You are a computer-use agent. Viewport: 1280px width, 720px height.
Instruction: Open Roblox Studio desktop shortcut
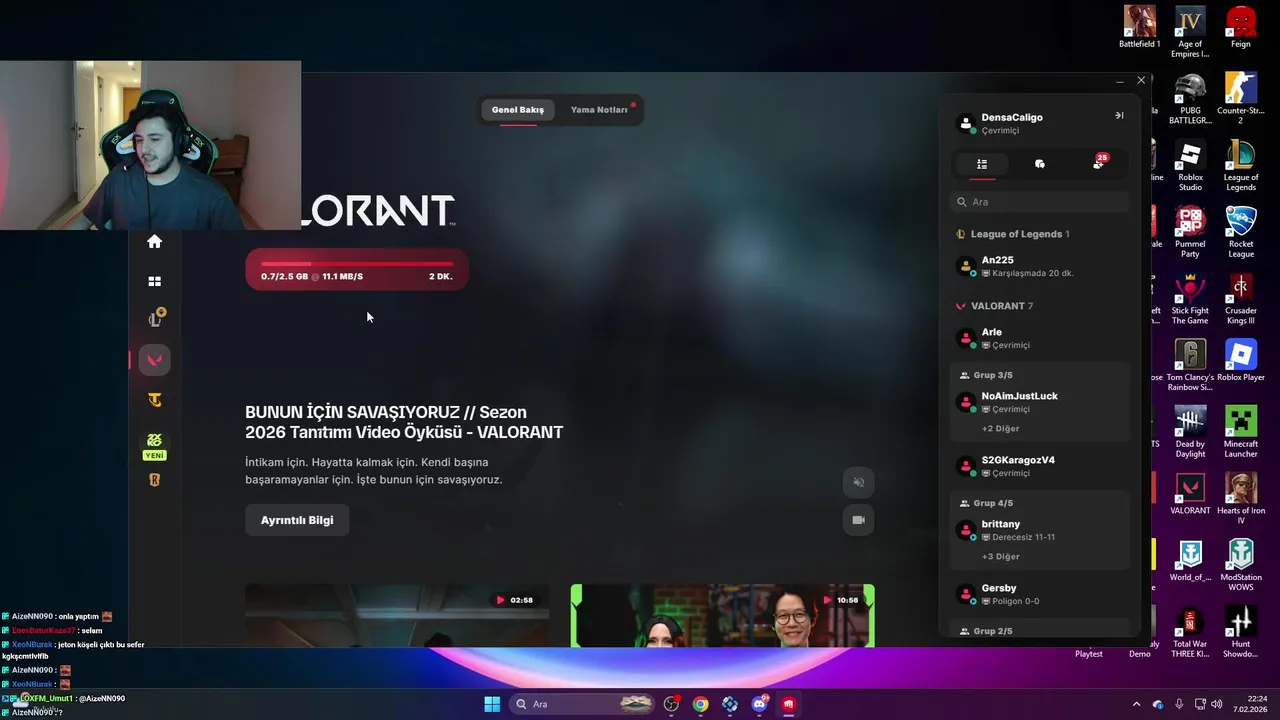click(x=1190, y=166)
